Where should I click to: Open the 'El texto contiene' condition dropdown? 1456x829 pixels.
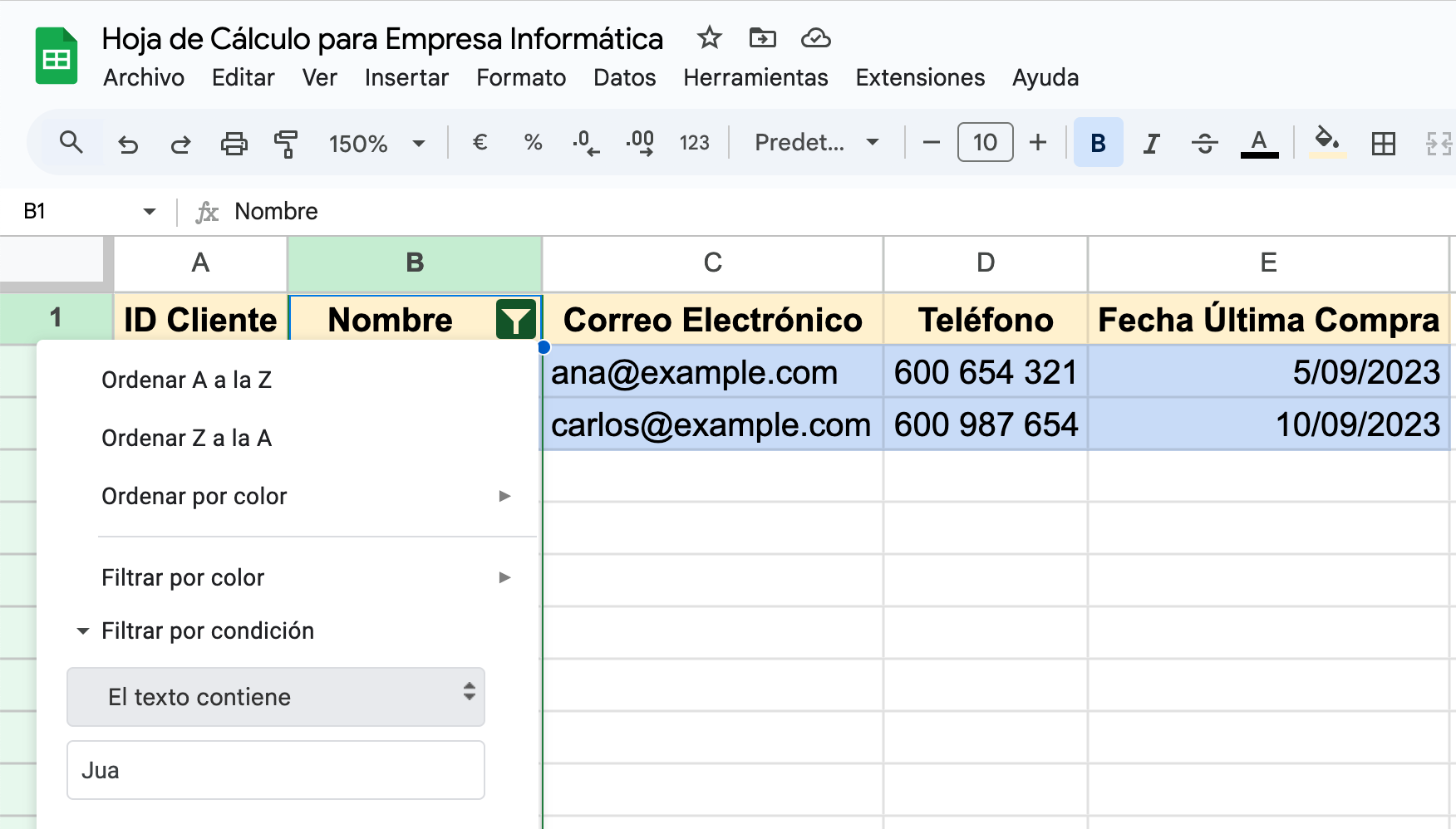276,697
